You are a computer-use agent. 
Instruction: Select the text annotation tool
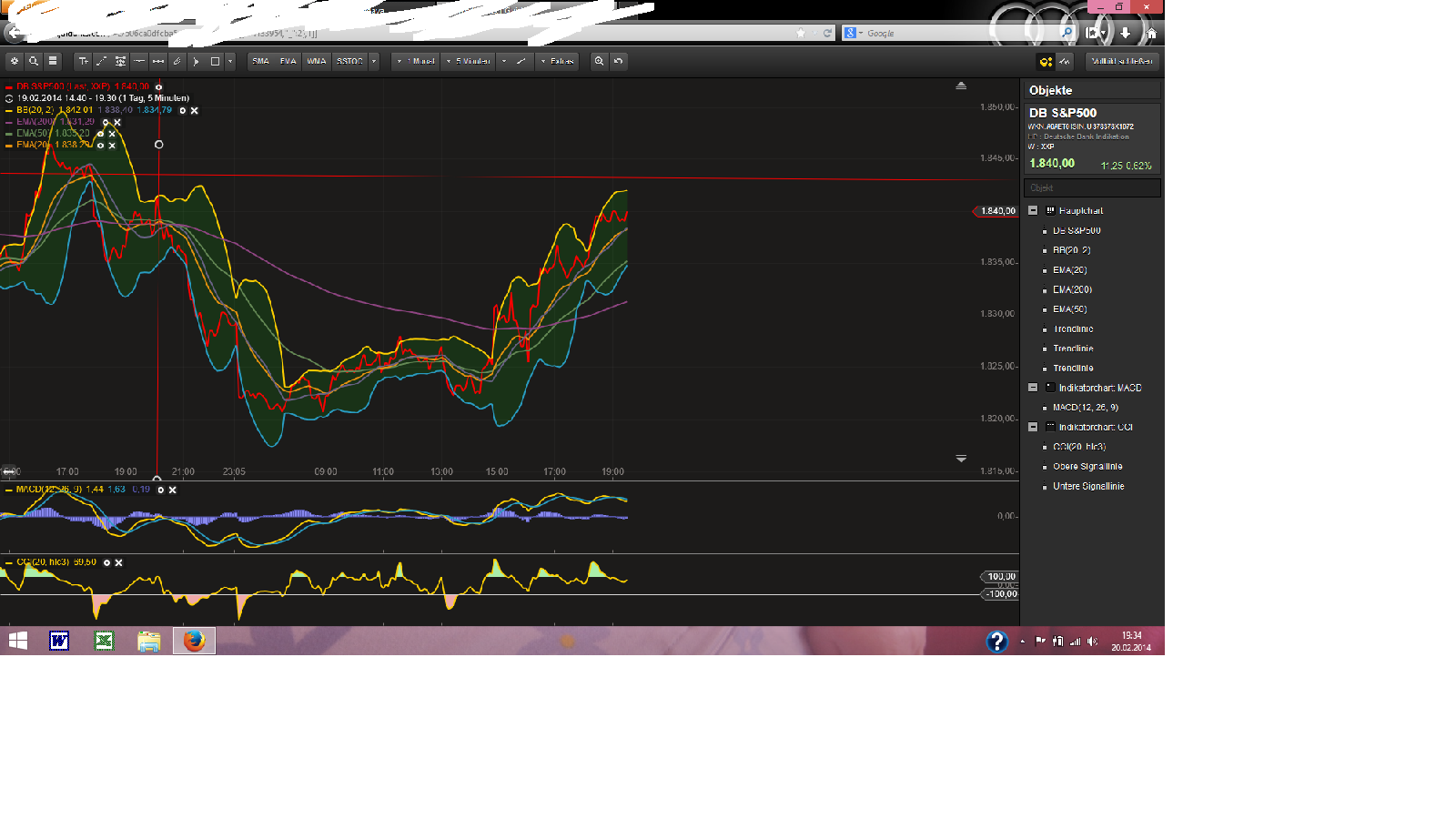tap(83, 61)
